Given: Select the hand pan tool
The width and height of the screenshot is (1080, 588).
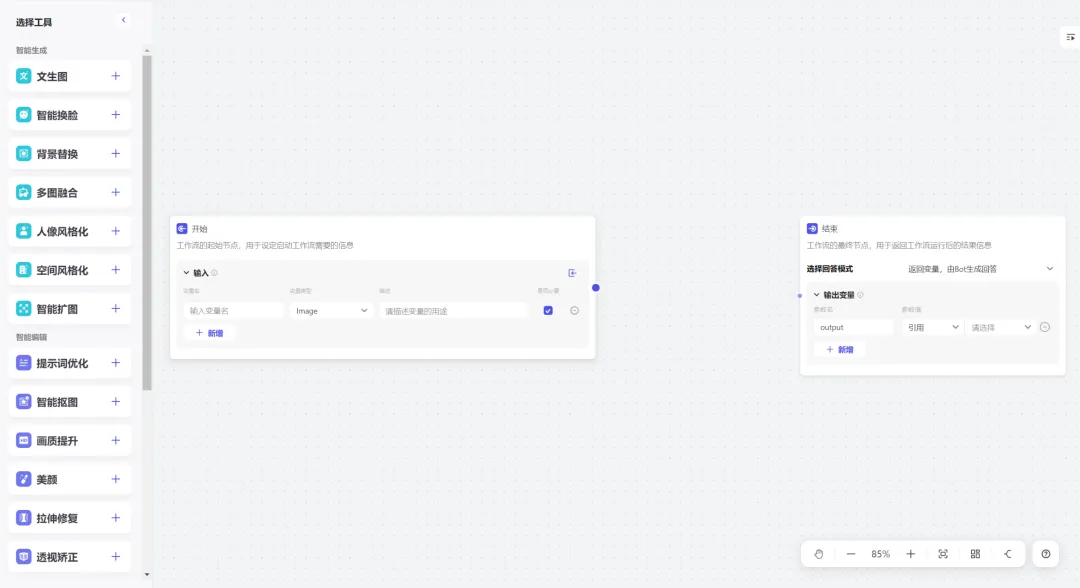Looking at the screenshot, I should coord(819,554).
